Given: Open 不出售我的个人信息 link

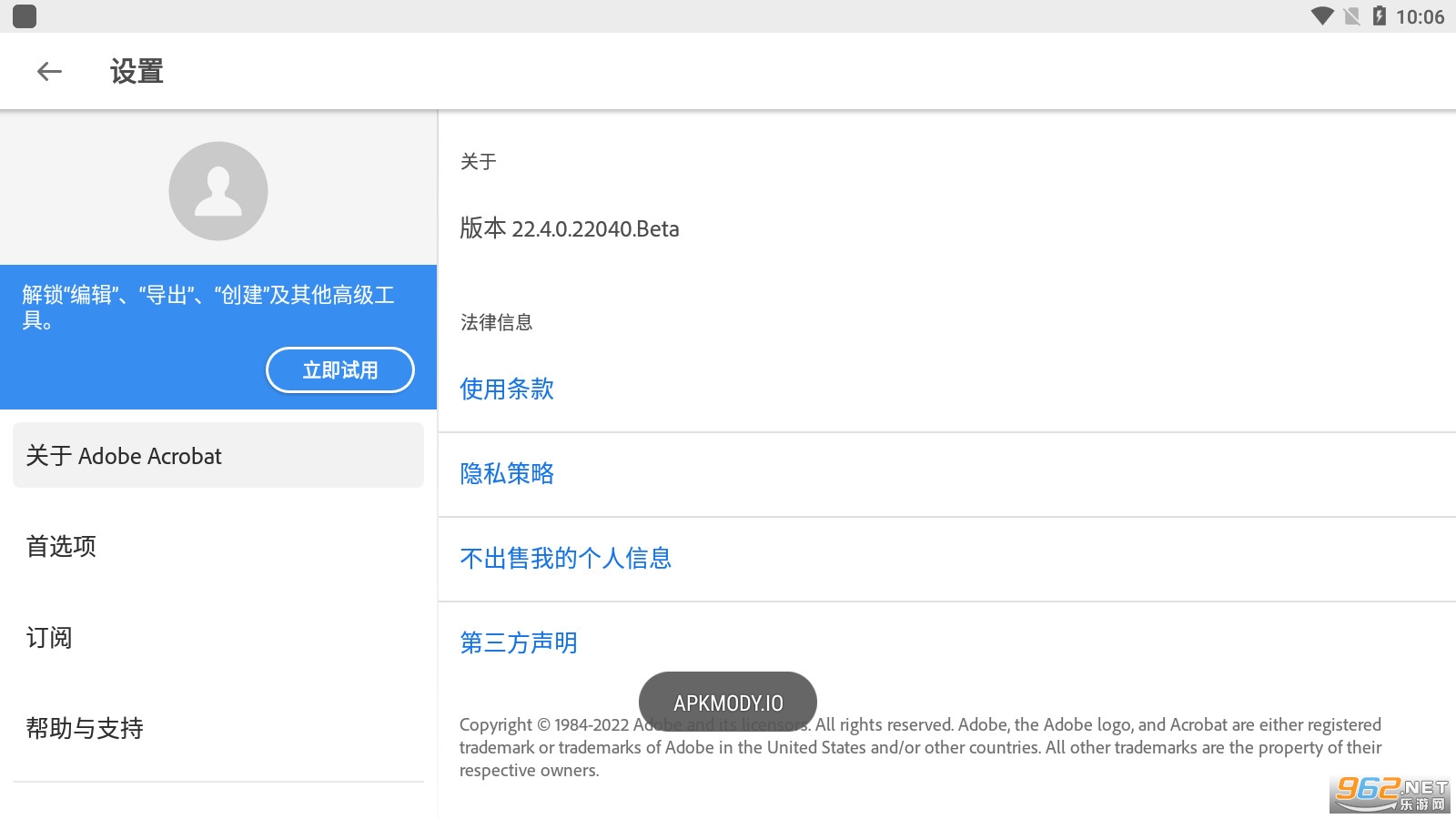Looking at the screenshot, I should 566,559.
